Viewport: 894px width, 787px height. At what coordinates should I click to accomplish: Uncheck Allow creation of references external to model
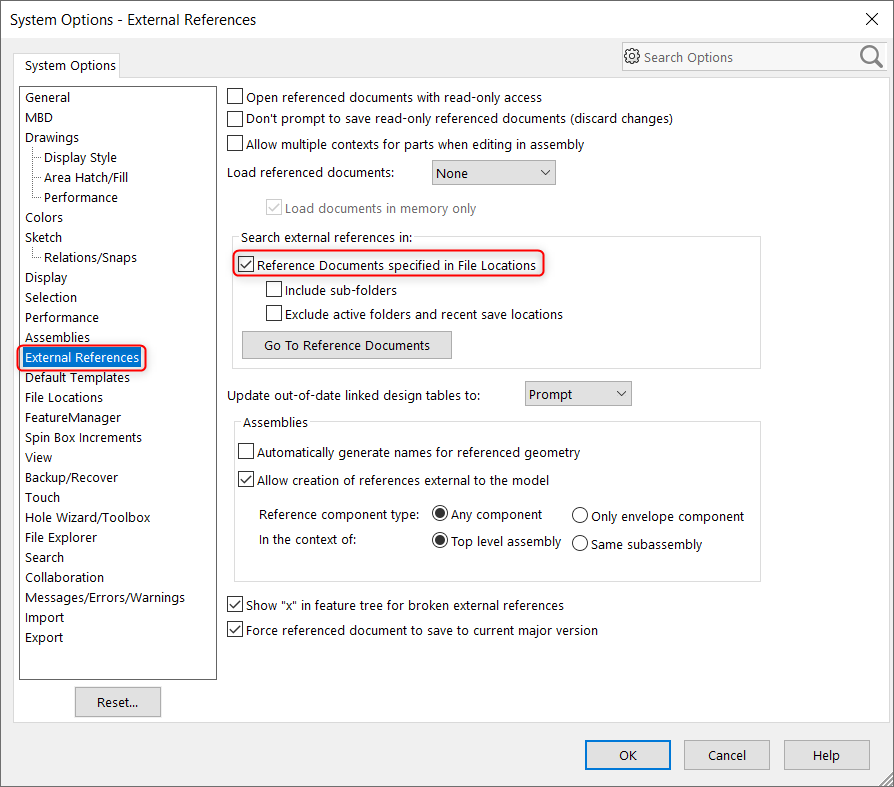(x=246, y=480)
